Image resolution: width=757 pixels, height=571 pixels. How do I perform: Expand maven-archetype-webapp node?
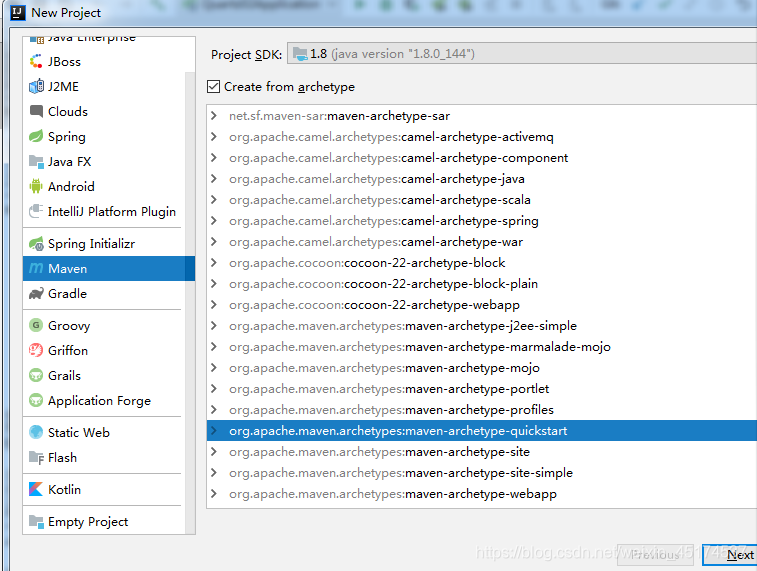click(214, 494)
